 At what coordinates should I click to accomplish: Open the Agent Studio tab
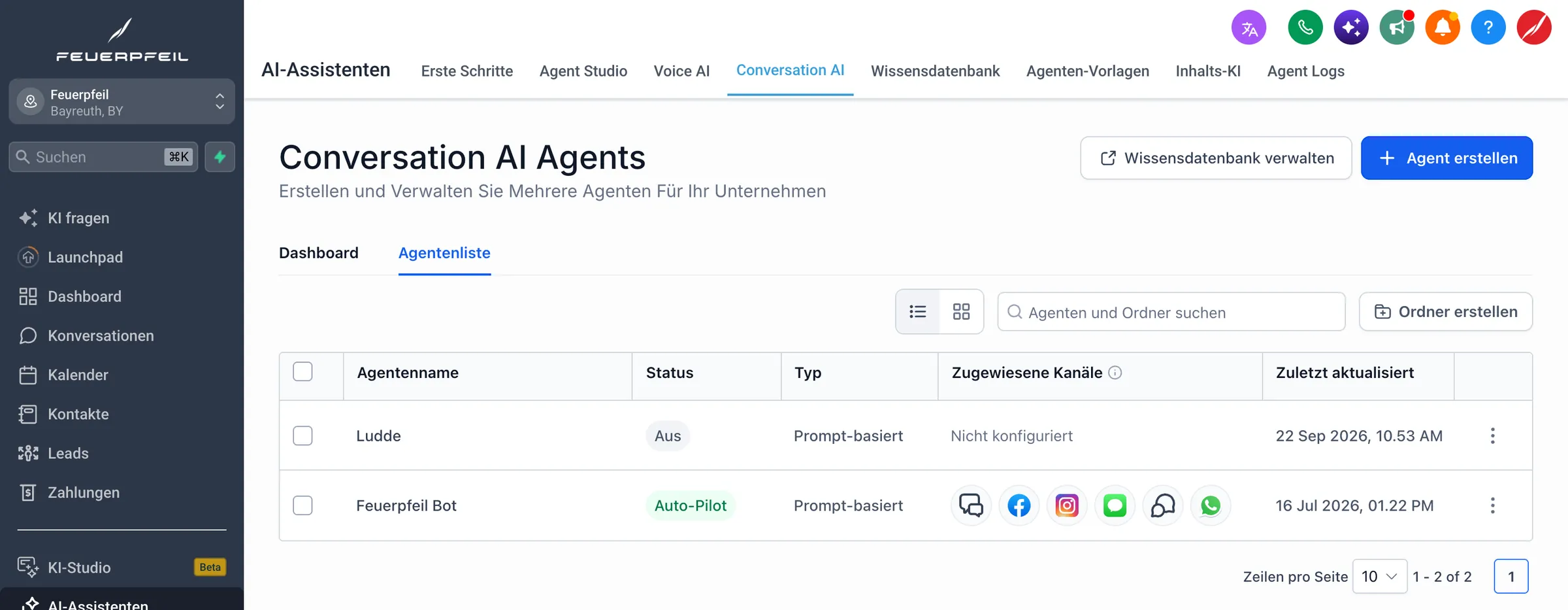[x=583, y=71]
